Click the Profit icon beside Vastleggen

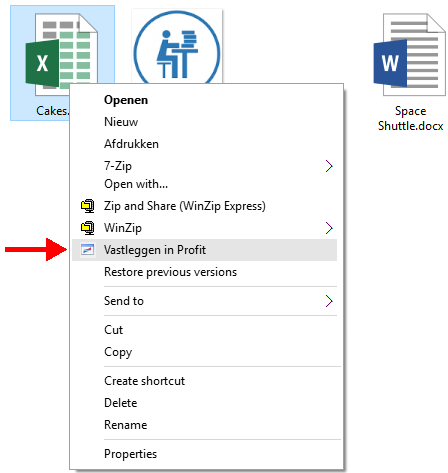pyautogui.click(x=88, y=250)
